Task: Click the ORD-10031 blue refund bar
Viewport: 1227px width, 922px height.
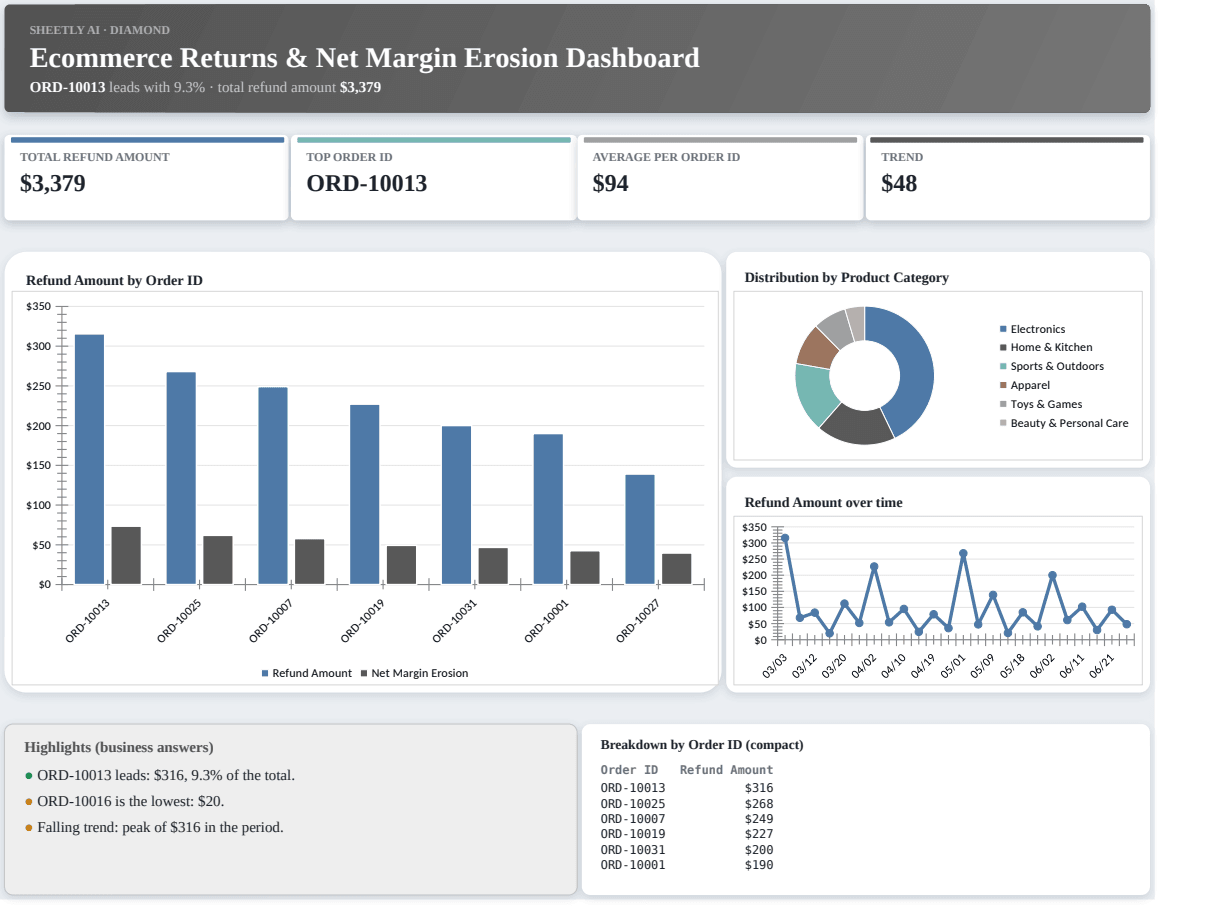Action: 456,505
